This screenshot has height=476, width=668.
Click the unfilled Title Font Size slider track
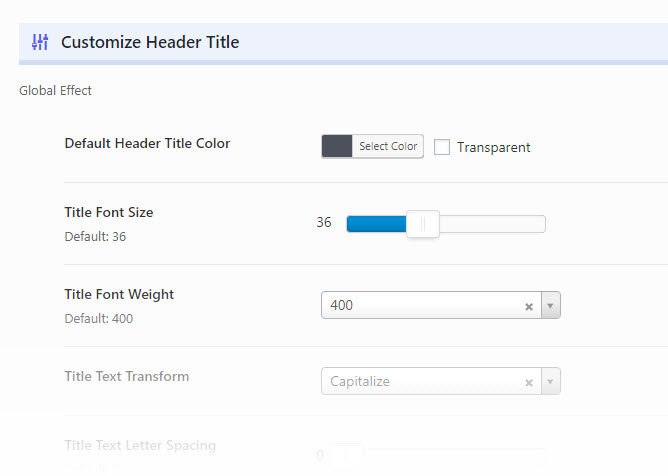pyautogui.click(x=490, y=224)
